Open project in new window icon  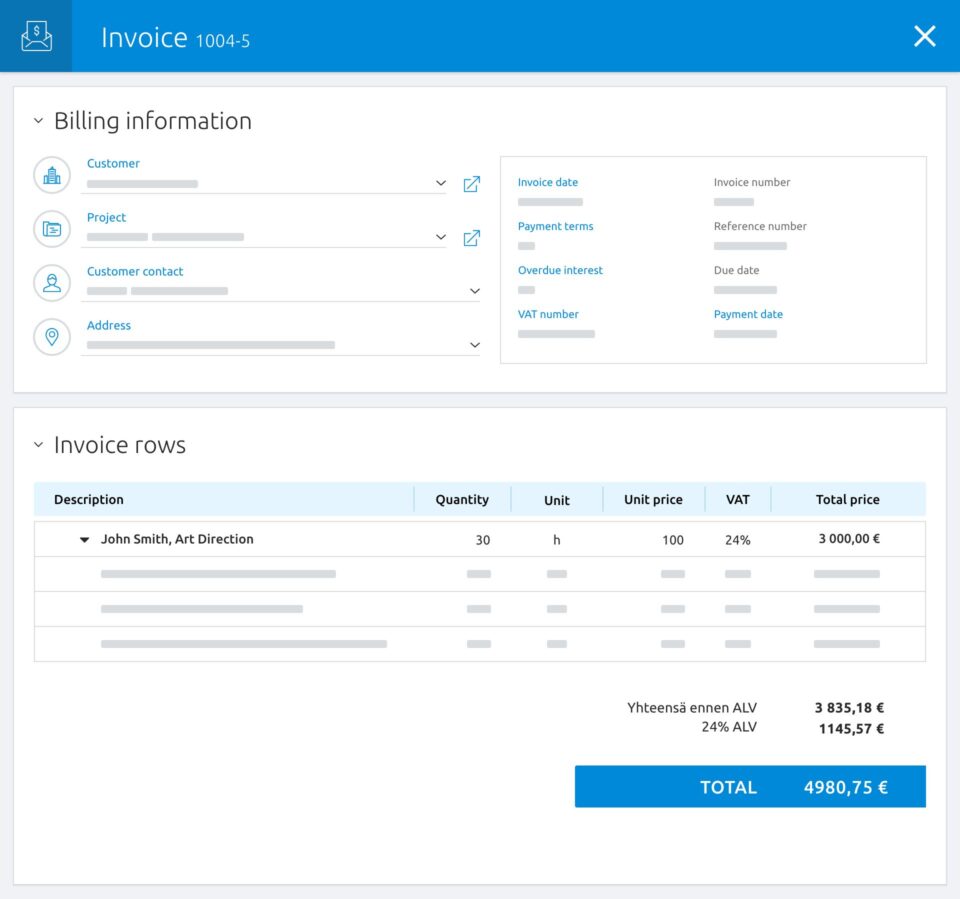[471, 238]
